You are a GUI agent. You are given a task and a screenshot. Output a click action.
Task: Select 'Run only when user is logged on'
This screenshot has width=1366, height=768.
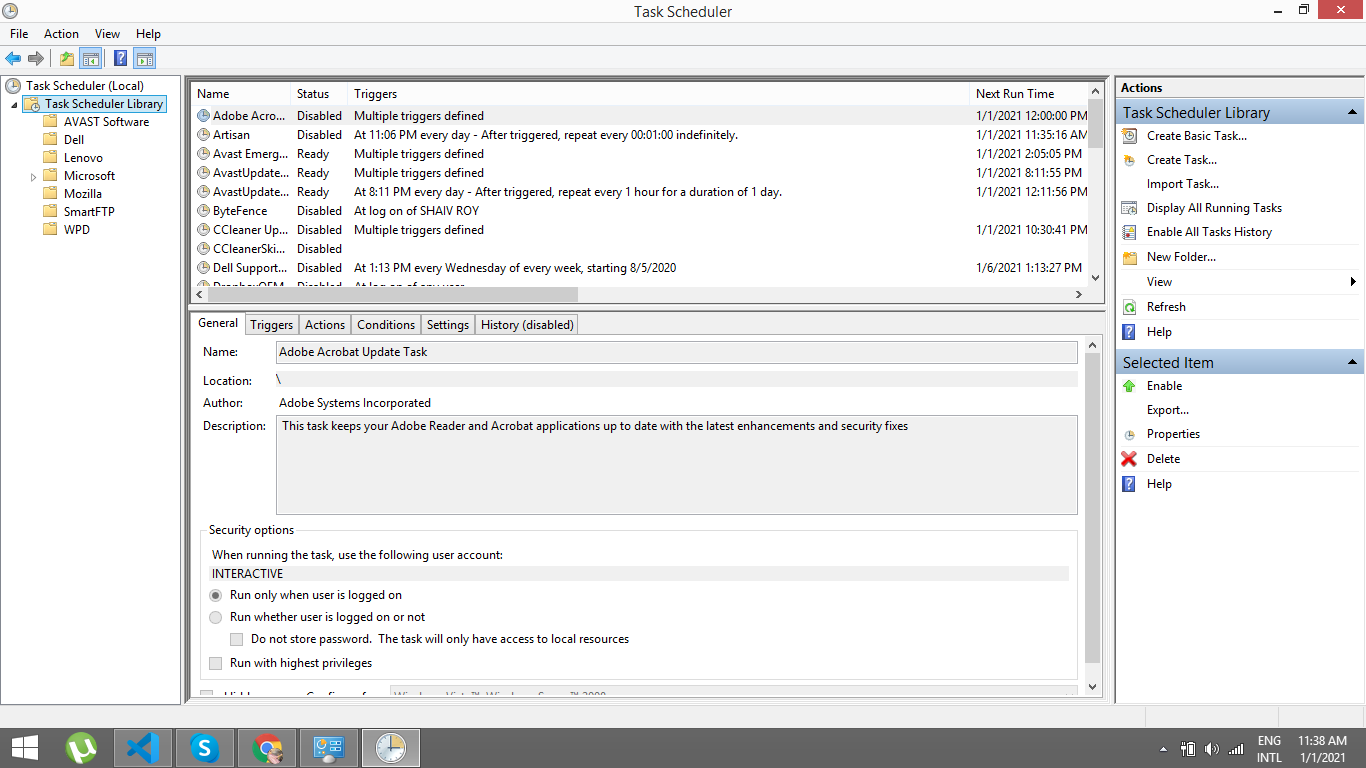tap(216, 595)
